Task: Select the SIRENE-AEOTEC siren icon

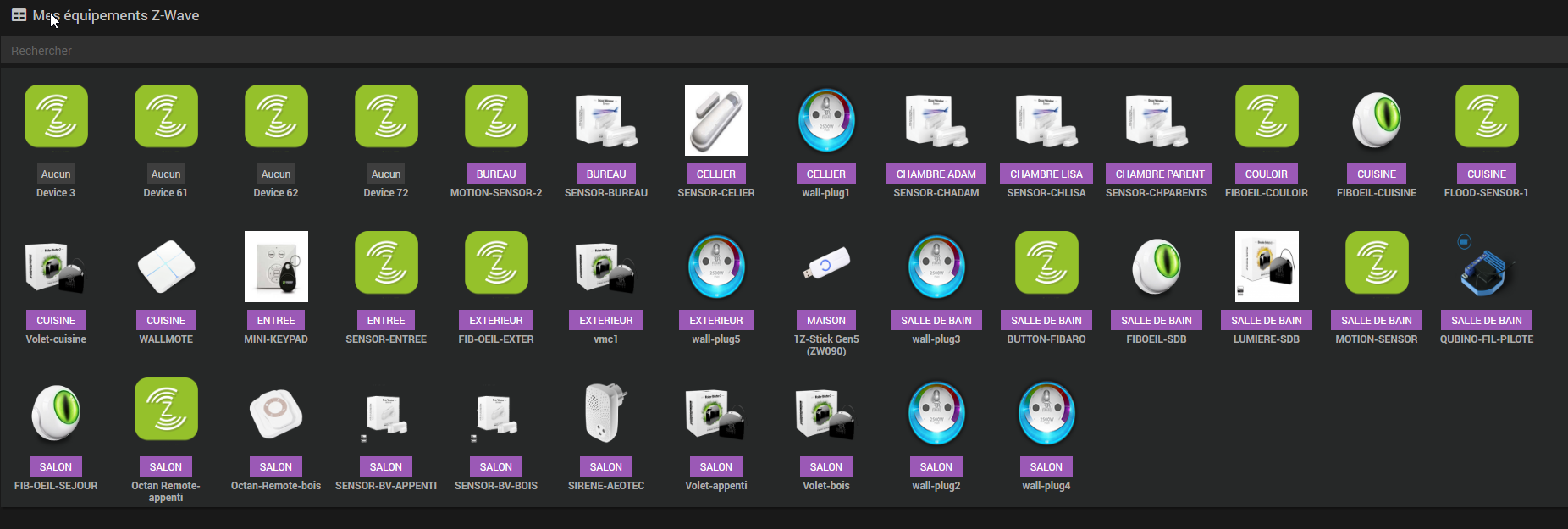Action: [606, 413]
